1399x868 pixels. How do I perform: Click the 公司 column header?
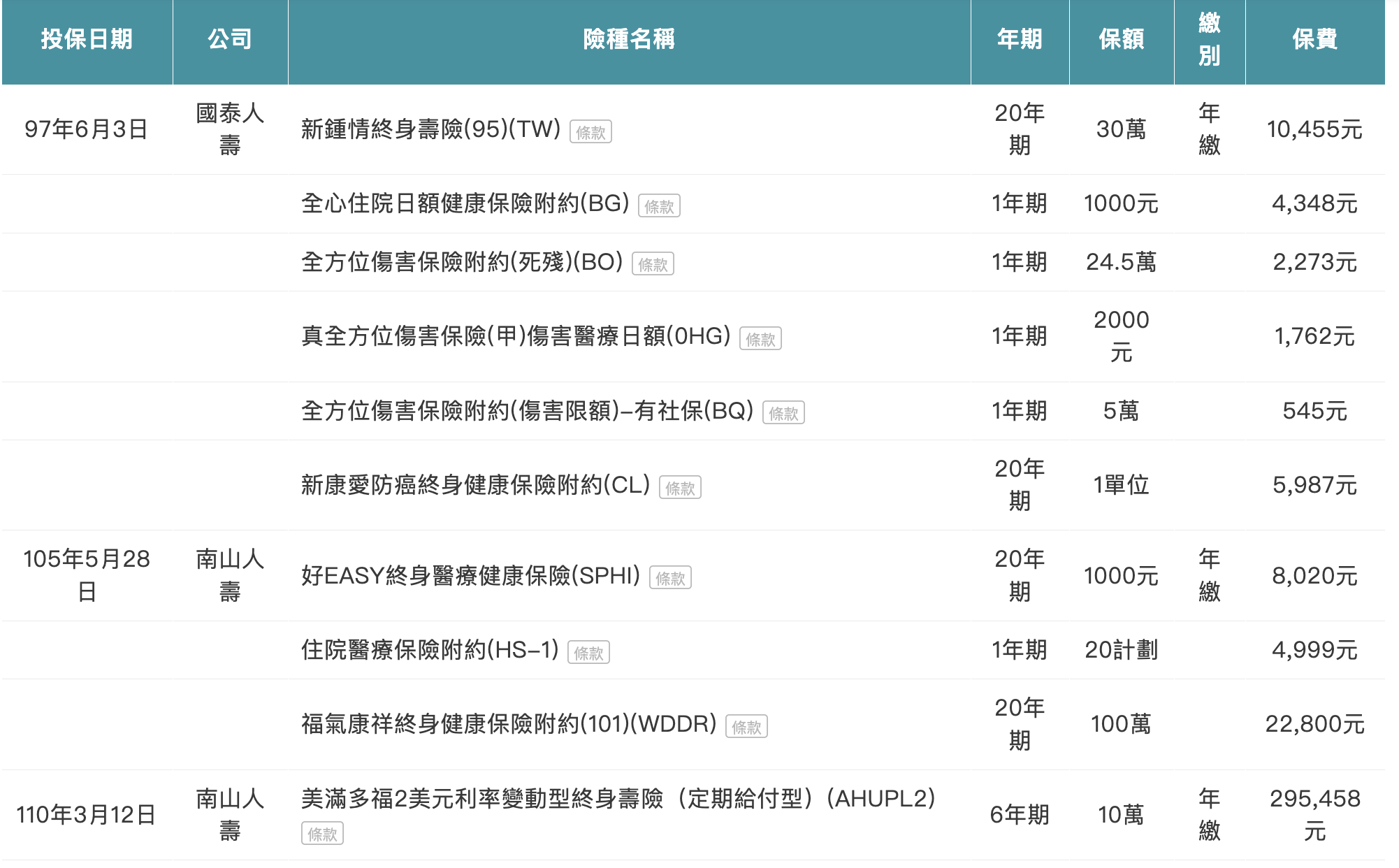tap(230, 40)
